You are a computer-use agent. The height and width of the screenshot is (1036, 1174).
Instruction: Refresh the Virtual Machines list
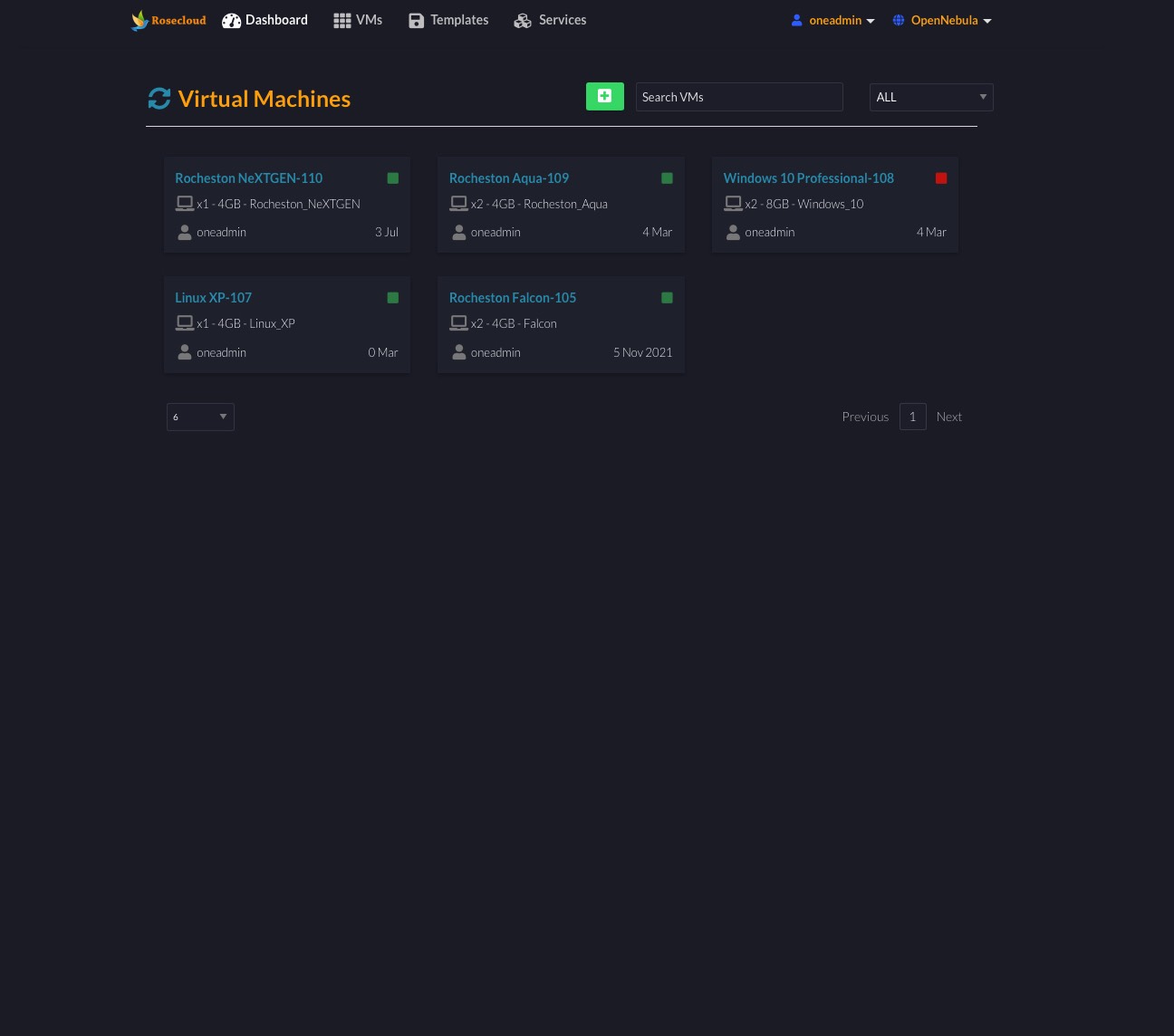click(159, 99)
